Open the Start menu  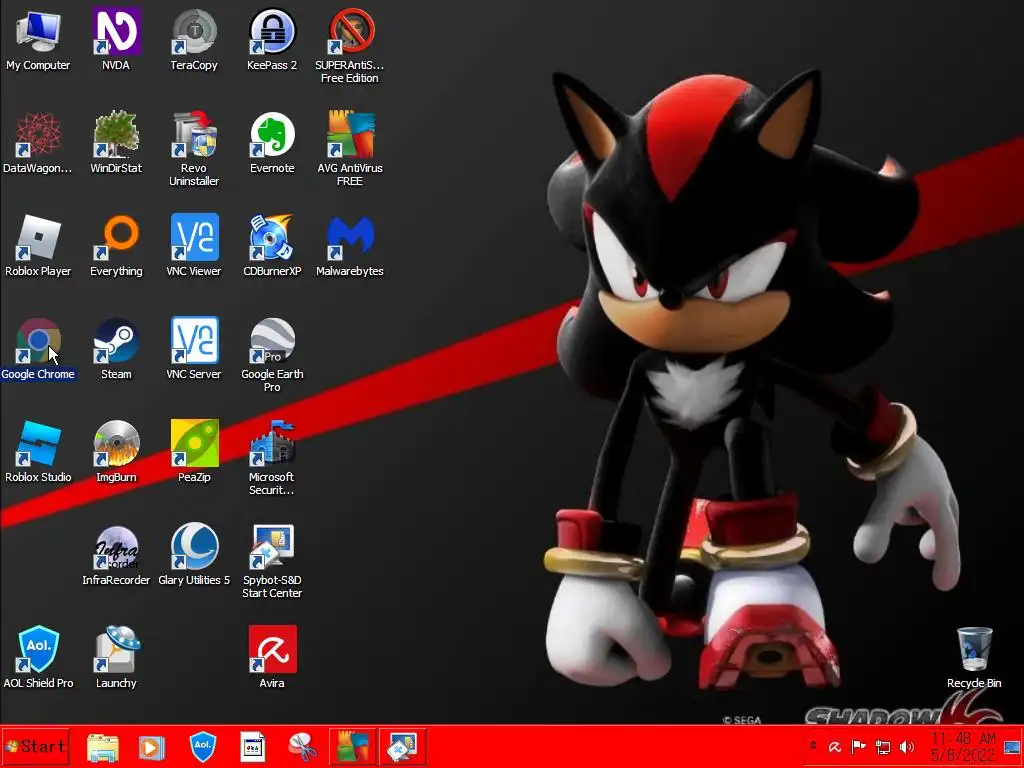click(x=35, y=746)
